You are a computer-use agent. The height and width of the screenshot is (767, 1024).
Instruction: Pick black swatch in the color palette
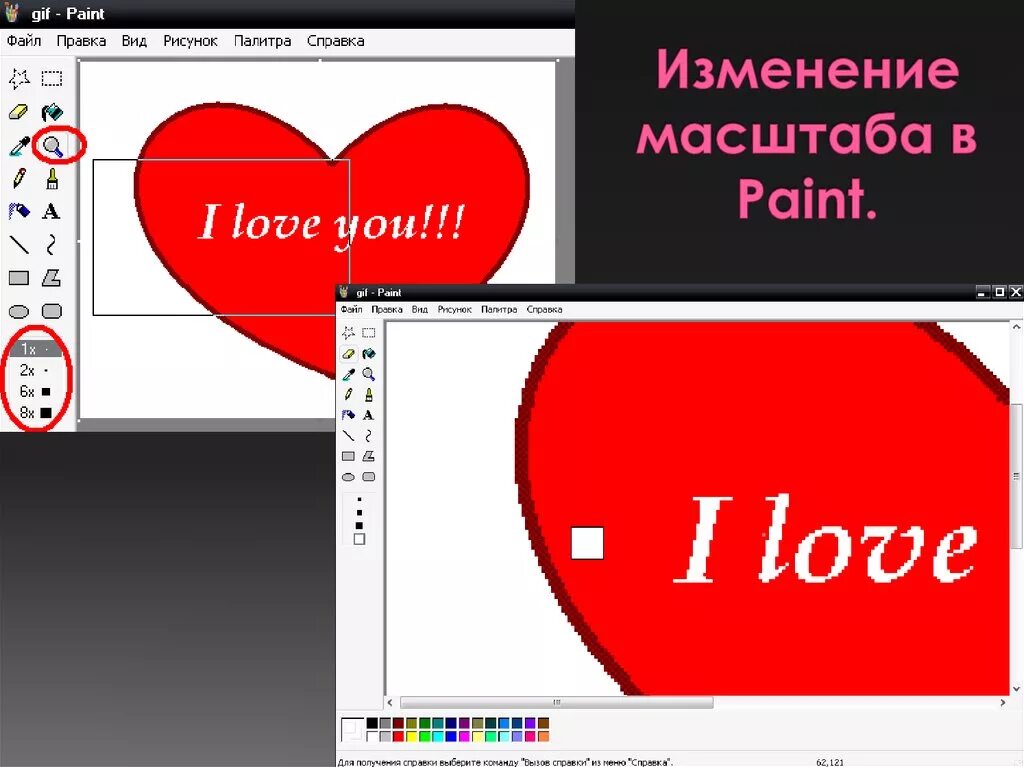372,723
